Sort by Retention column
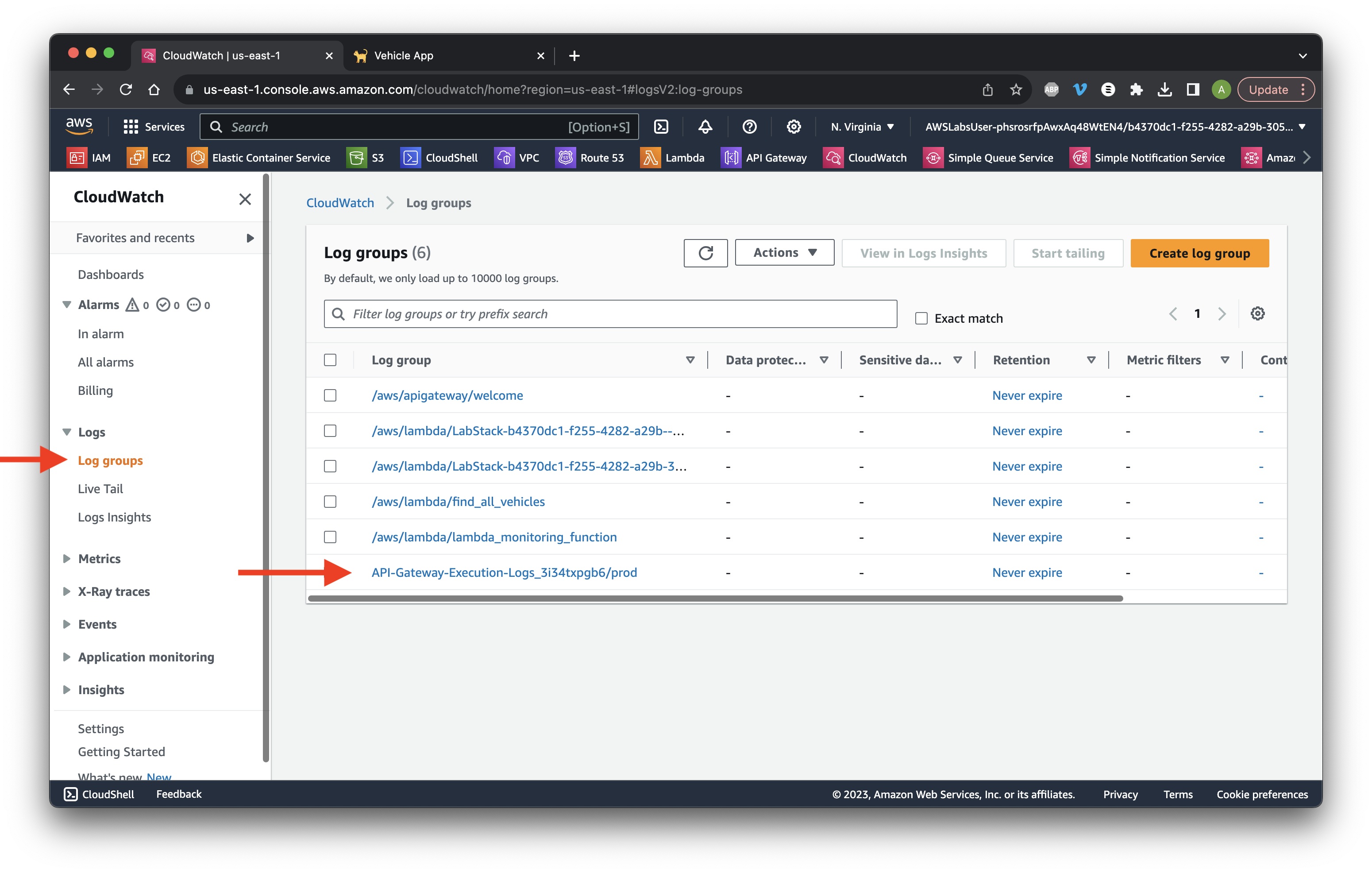1372x873 pixels. pos(1091,360)
